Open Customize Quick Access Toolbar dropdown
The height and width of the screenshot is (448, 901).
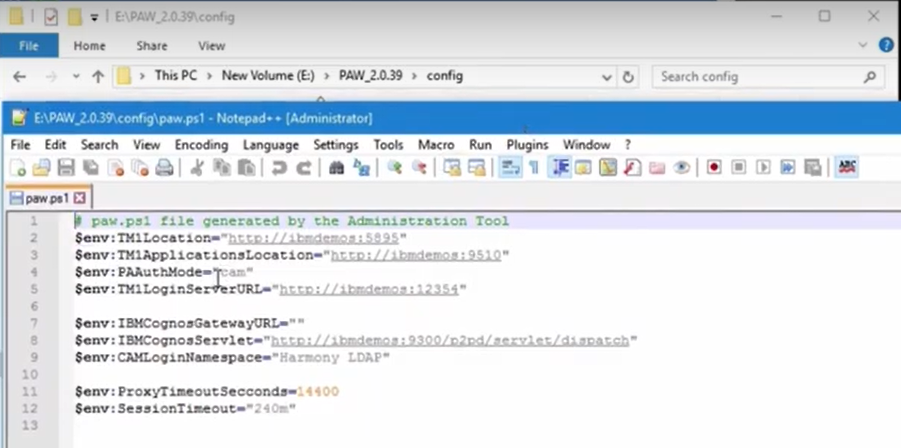(94, 18)
